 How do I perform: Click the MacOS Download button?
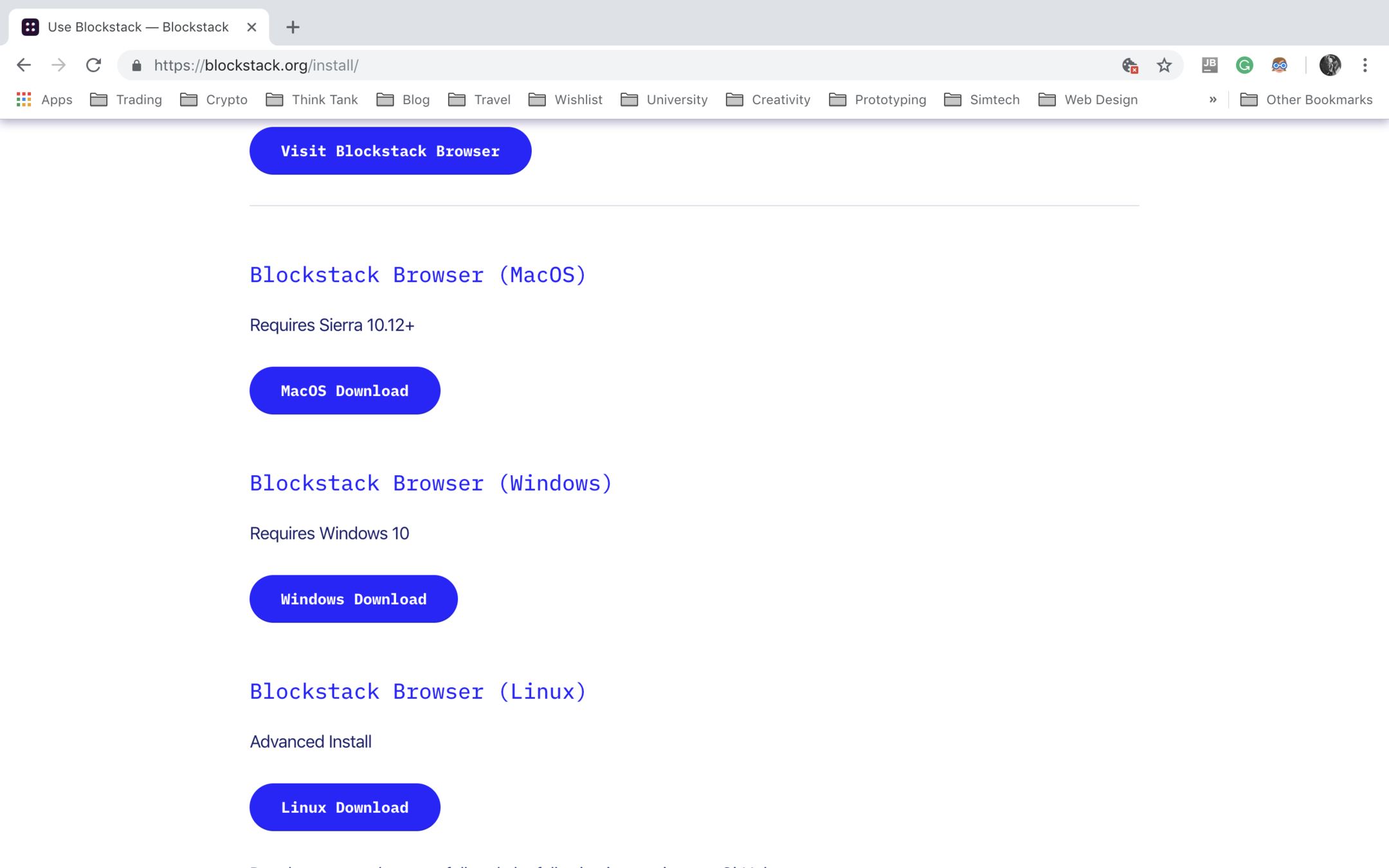345,390
